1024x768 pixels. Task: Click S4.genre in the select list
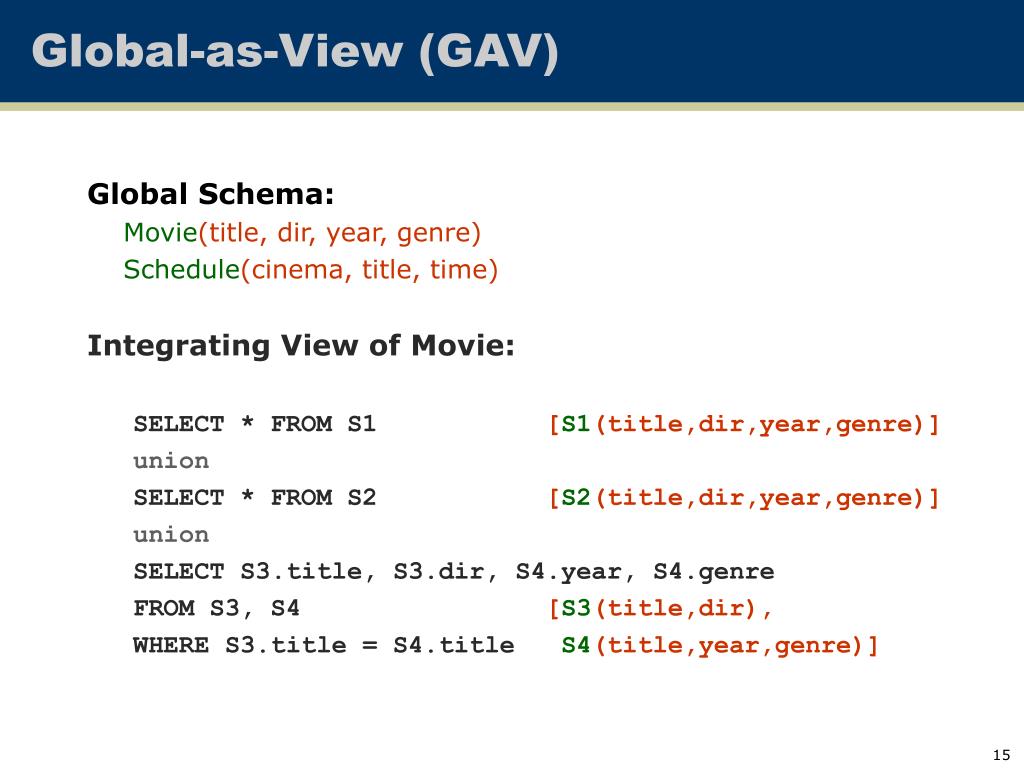pyautogui.click(x=714, y=572)
